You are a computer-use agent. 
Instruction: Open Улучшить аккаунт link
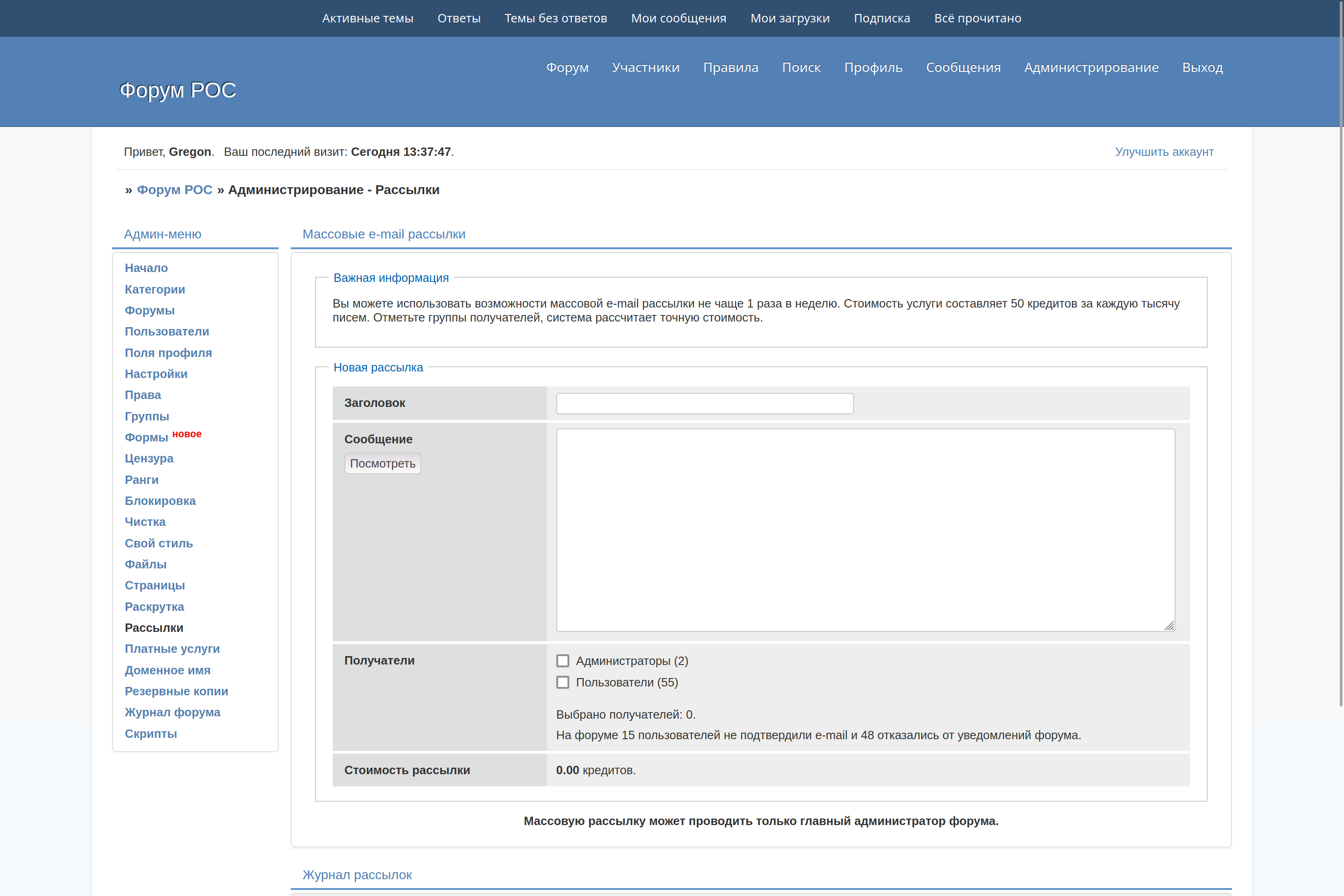point(1164,152)
